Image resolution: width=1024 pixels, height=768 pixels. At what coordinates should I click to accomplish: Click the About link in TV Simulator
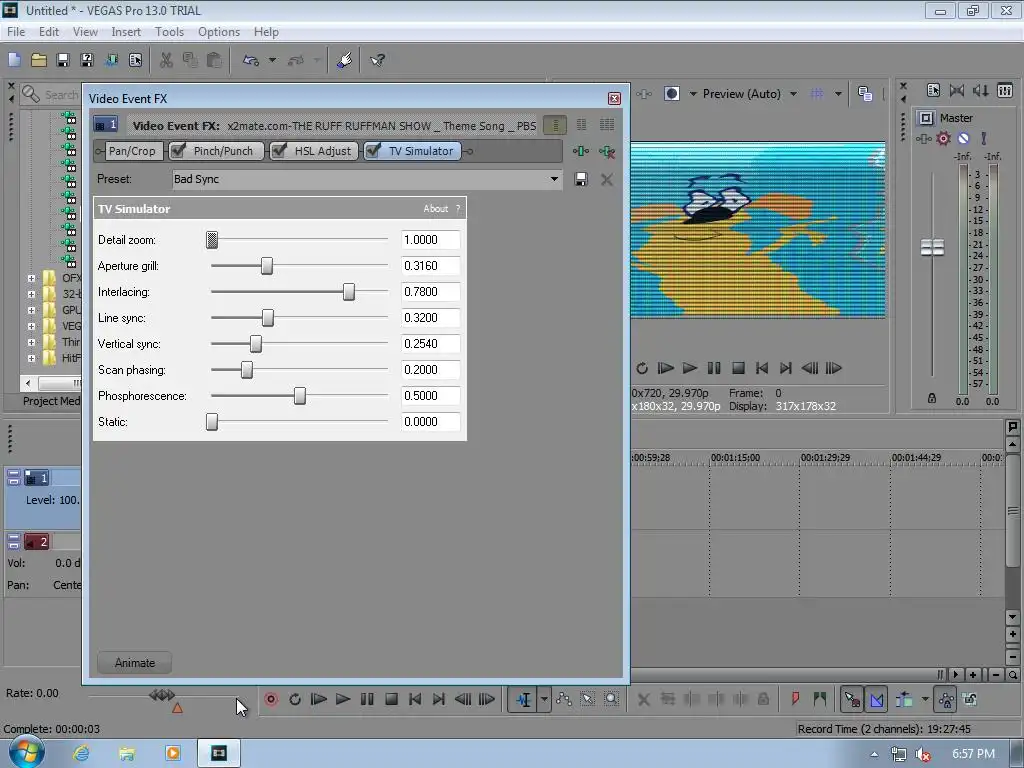click(x=436, y=209)
